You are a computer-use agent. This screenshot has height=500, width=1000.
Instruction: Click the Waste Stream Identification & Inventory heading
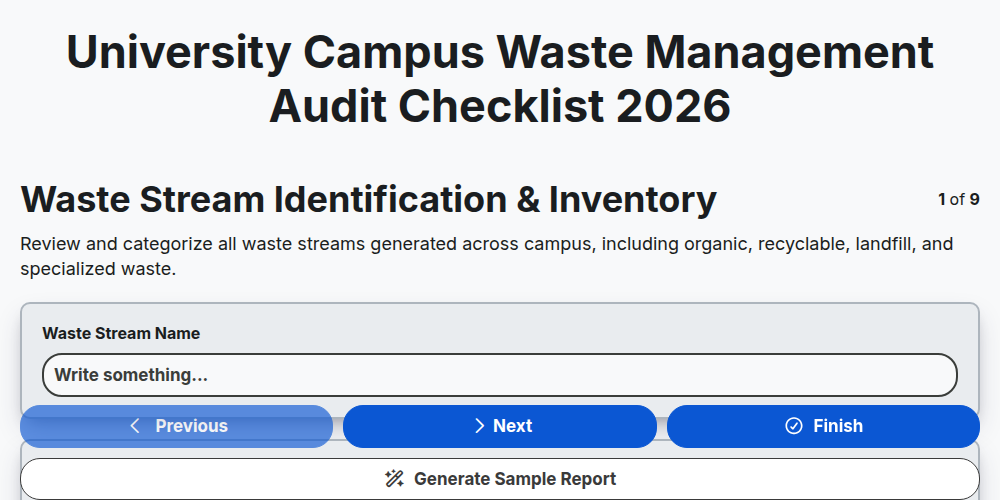tap(369, 200)
